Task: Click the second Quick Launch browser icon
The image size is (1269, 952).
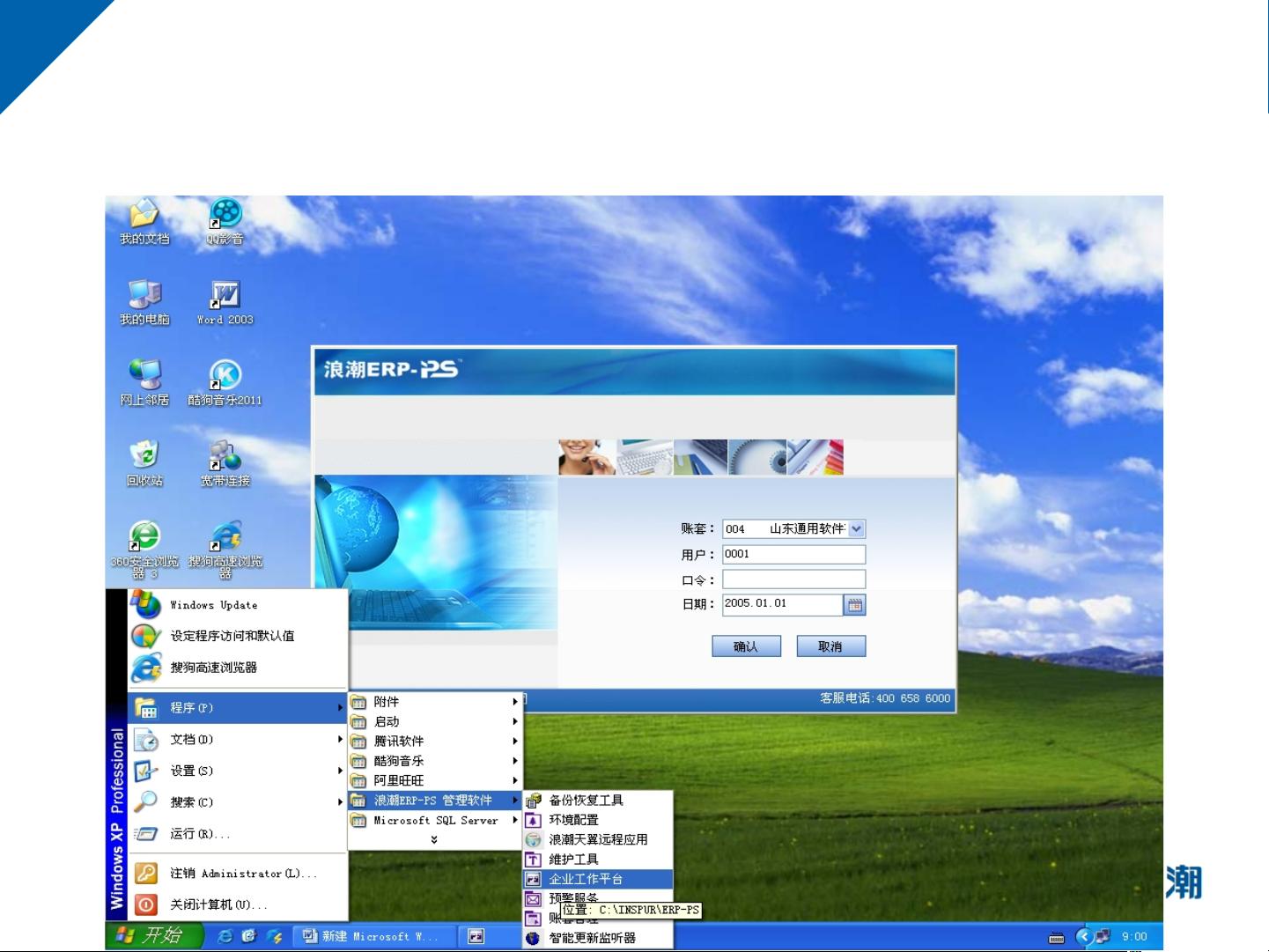Action: [248, 936]
